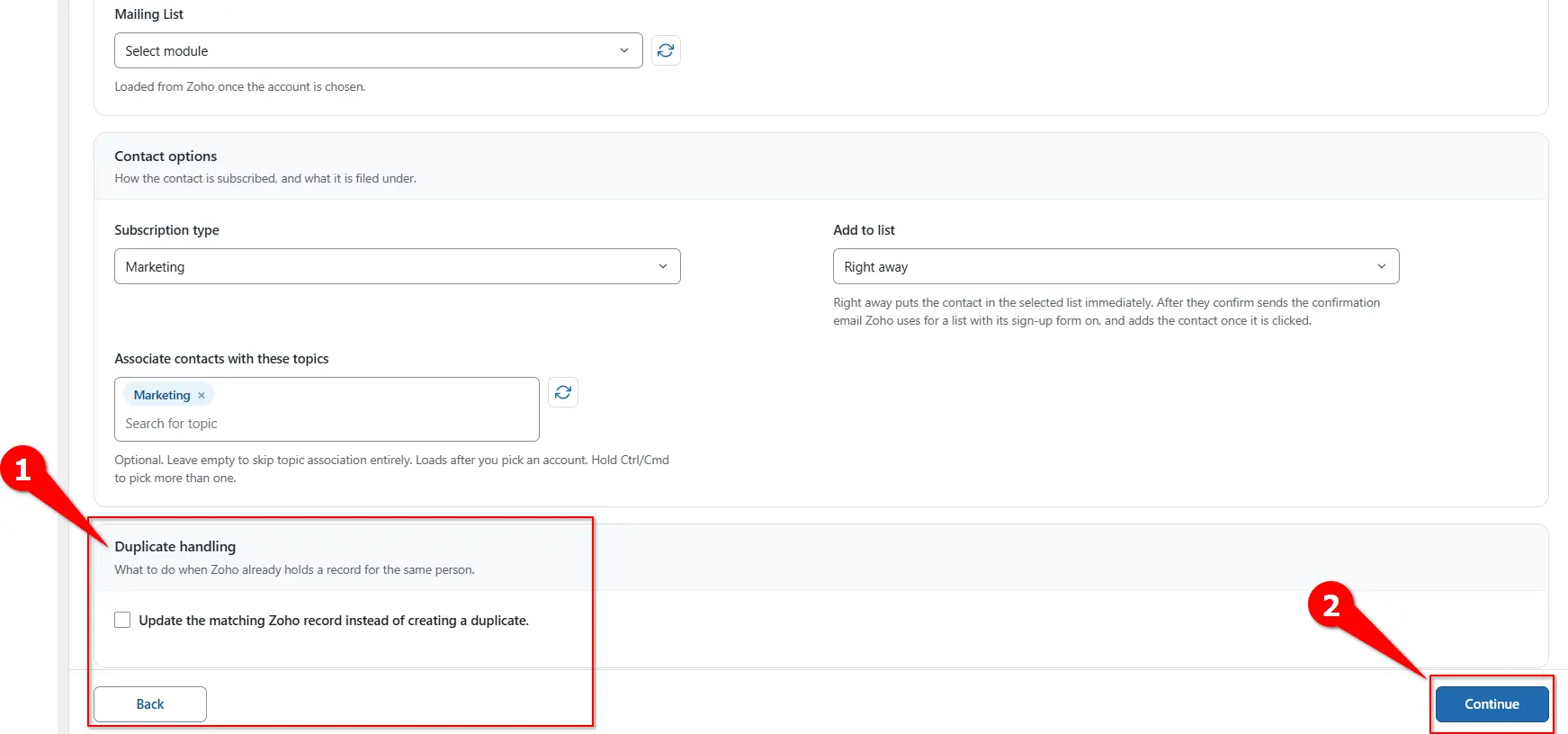Image resolution: width=1568 pixels, height=734 pixels.
Task: Proceed with the Continue button
Action: 1492,704
